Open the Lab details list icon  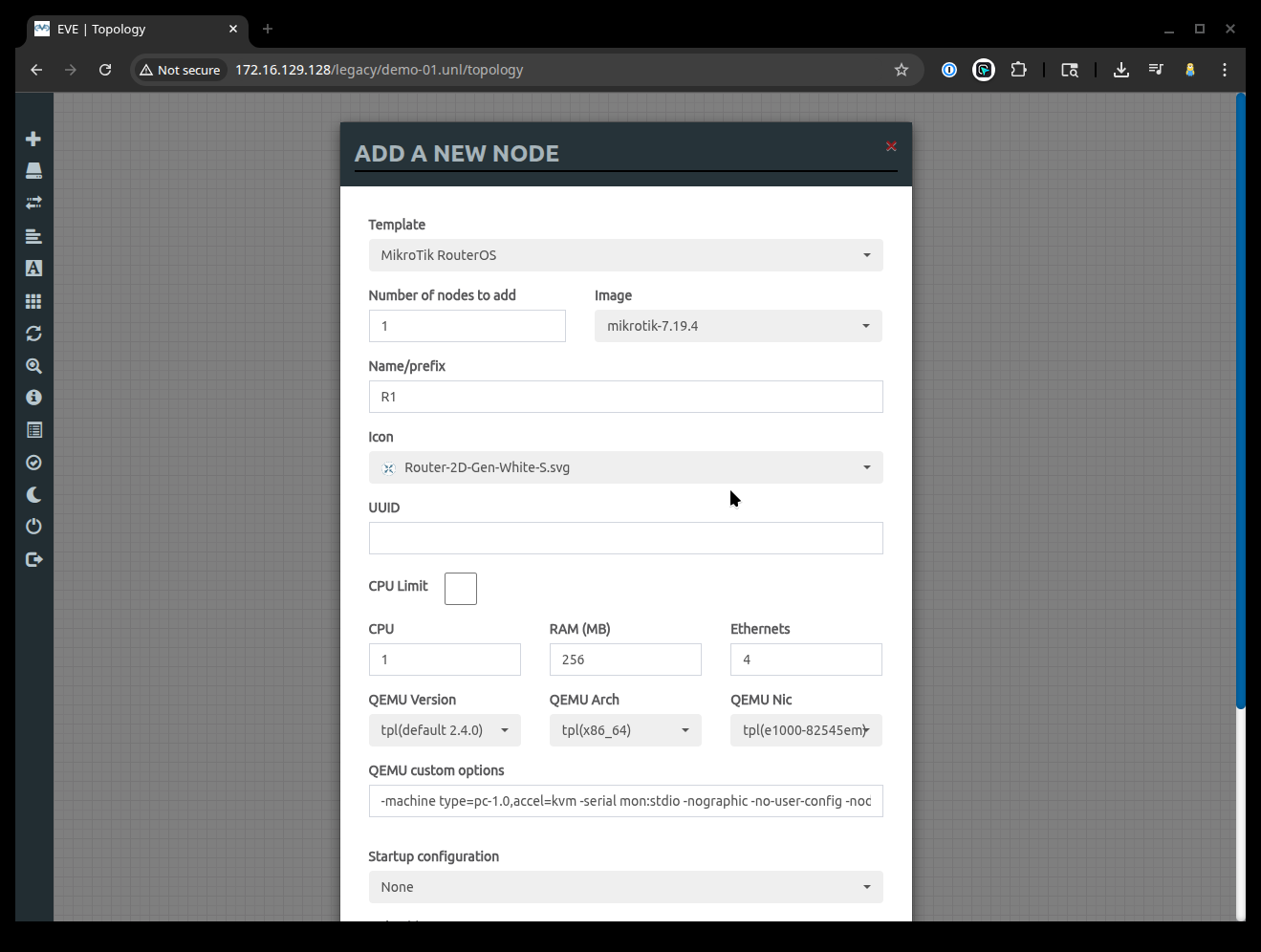click(33, 430)
